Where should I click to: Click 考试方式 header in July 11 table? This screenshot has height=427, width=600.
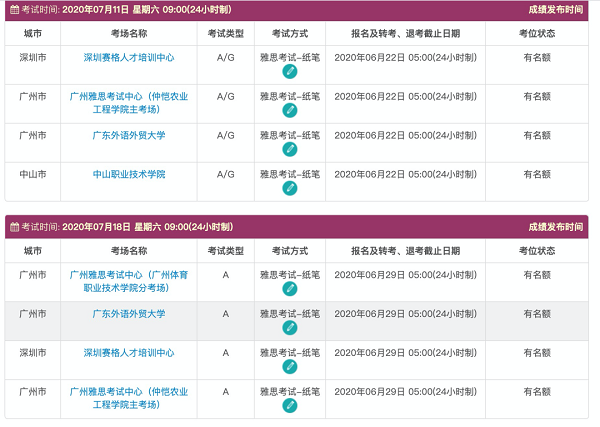(x=290, y=34)
